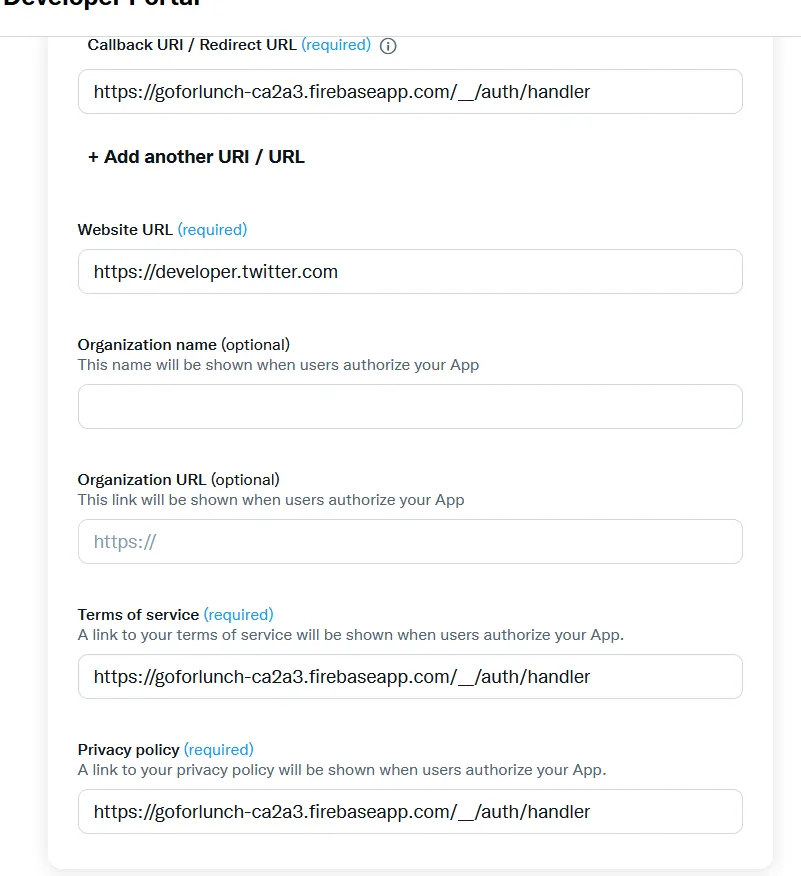The width and height of the screenshot is (801, 876).
Task: Click the Callback URI / Redirect URL field
Action: [x=410, y=92]
